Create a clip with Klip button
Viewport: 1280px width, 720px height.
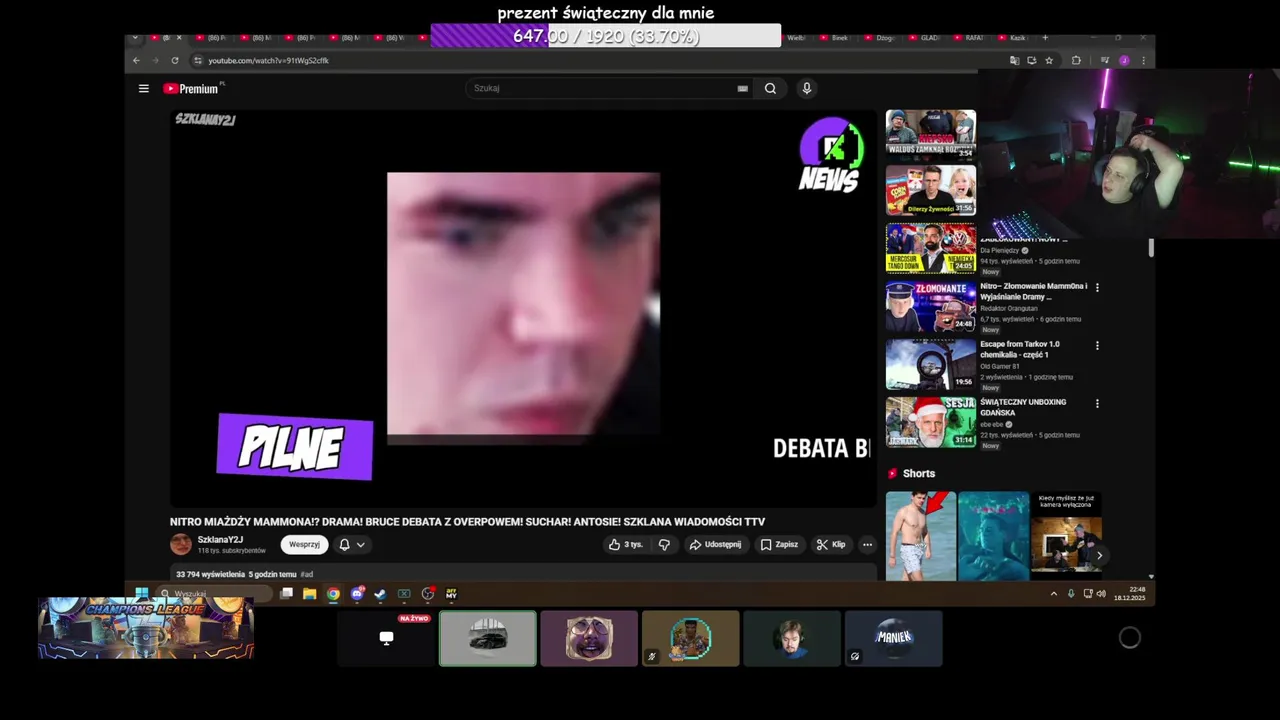click(831, 544)
